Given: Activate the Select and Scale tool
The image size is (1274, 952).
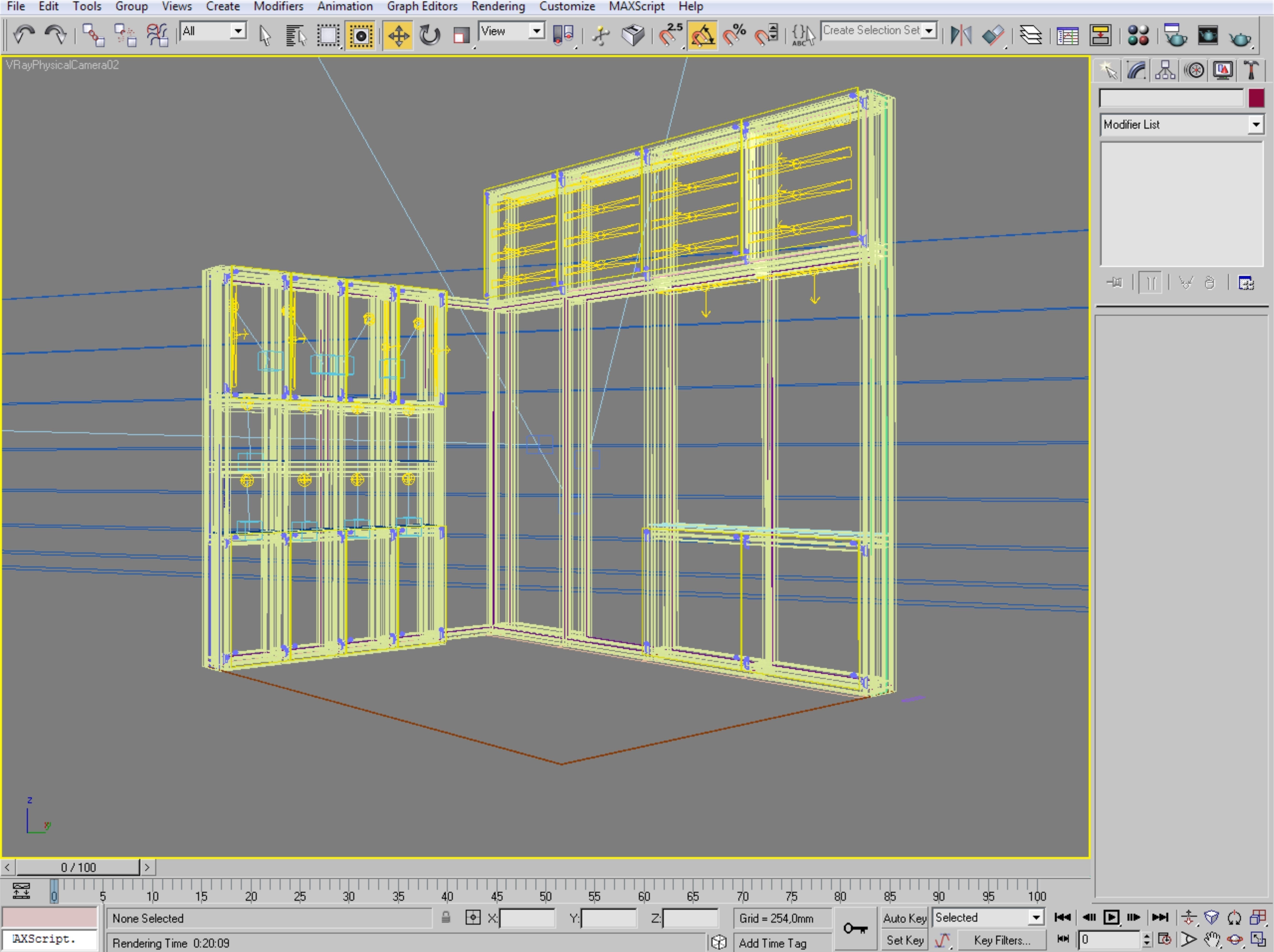Looking at the screenshot, I should click(x=461, y=36).
